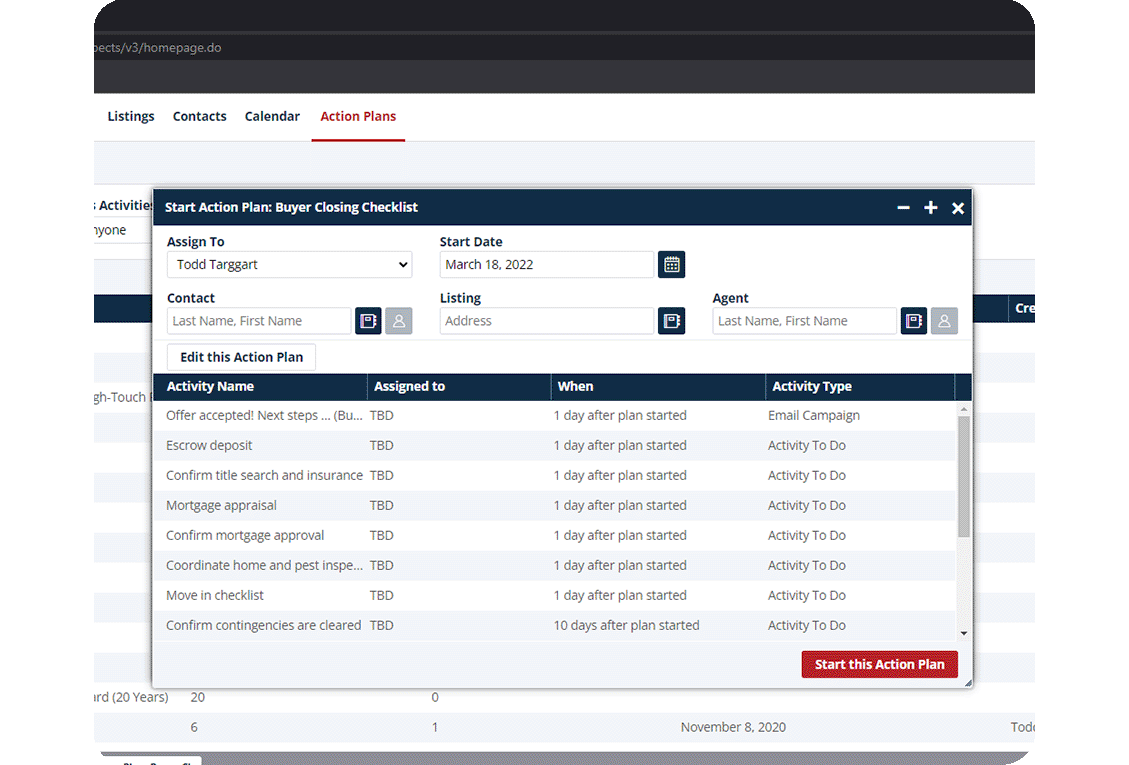This screenshot has width=1129, height=765.
Task: Click 'November 8, 2020' in background table
Action: click(733, 728)
